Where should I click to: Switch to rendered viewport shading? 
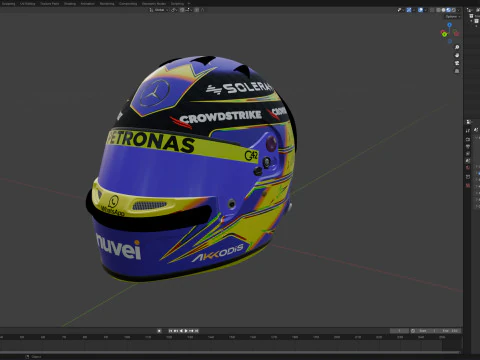pos(454,10)
